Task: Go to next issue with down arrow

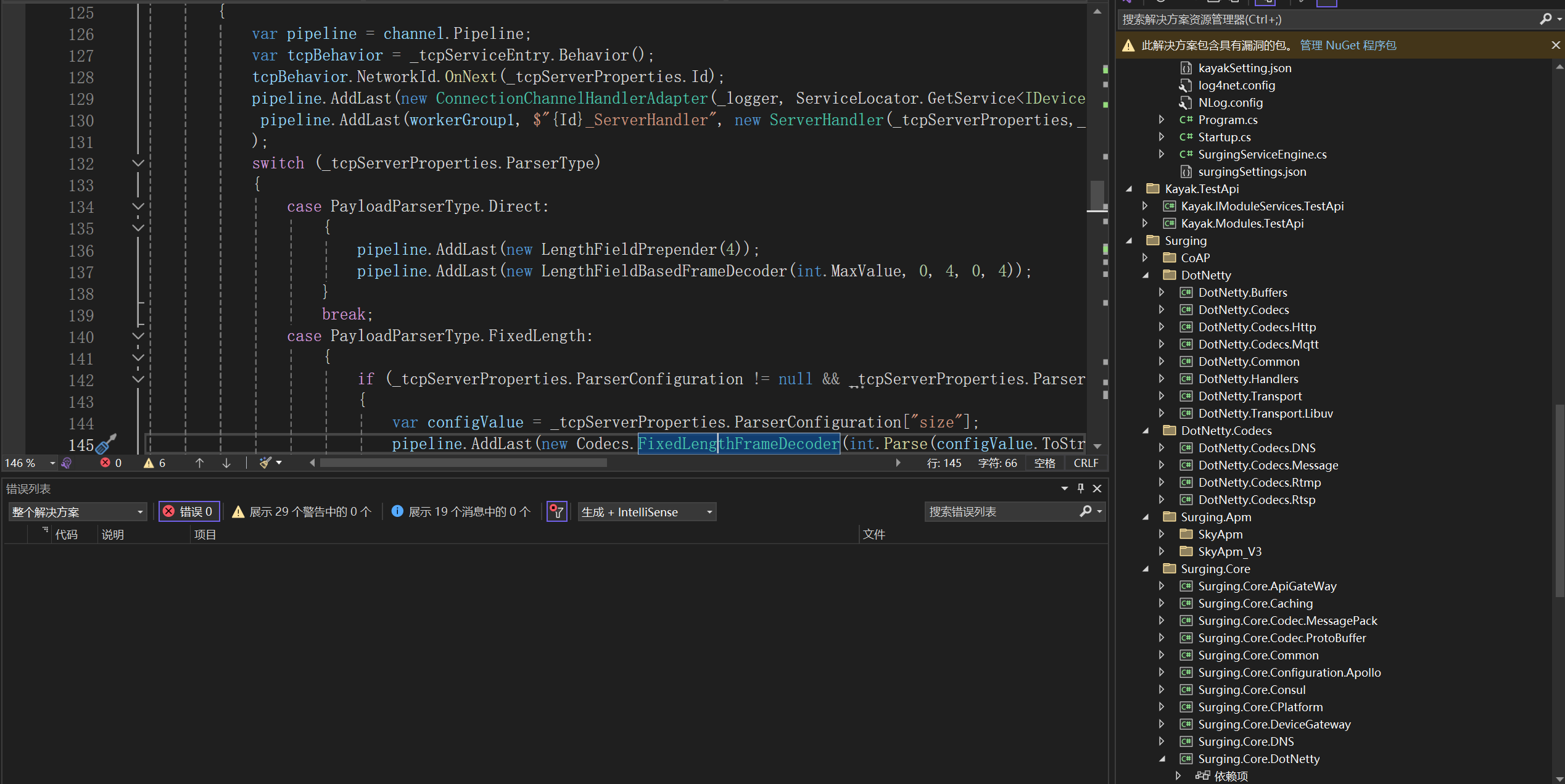Action: (226, 463)
